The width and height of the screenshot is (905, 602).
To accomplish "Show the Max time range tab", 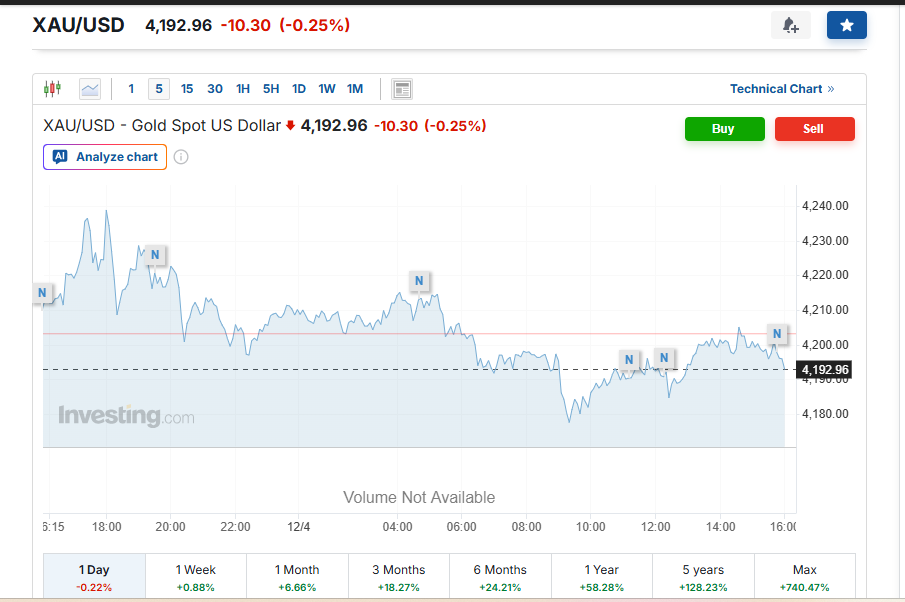I will point(804,577).
